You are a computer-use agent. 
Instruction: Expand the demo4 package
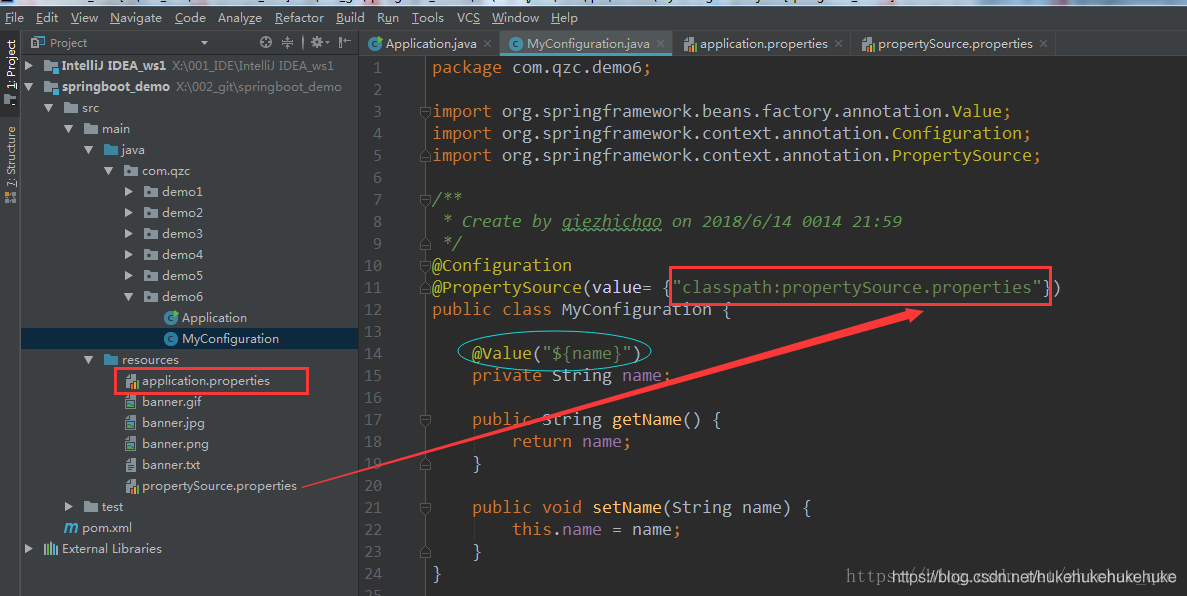coord(129,255)
